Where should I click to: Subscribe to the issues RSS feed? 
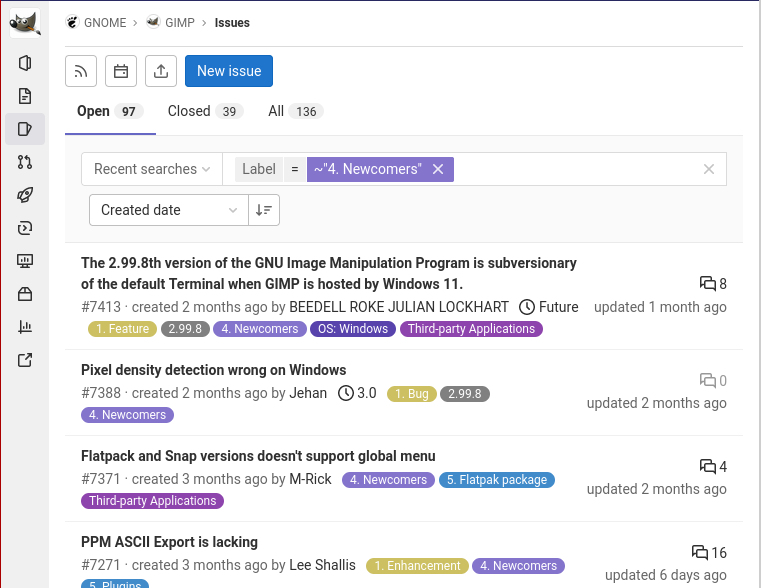pyautogui.click(x=81, y=71)
